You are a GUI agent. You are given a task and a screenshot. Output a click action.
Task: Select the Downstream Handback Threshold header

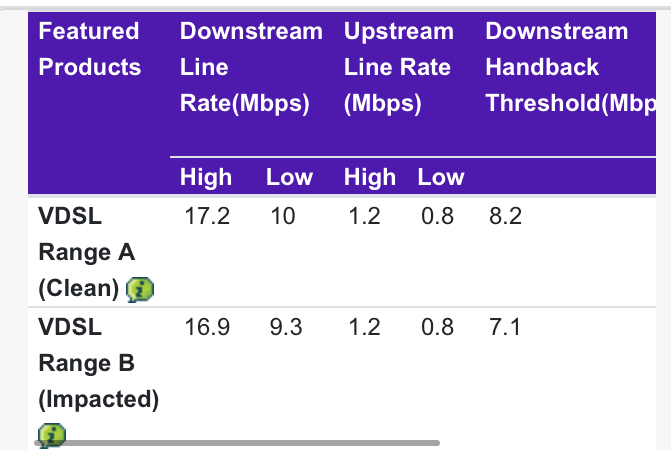570,67
